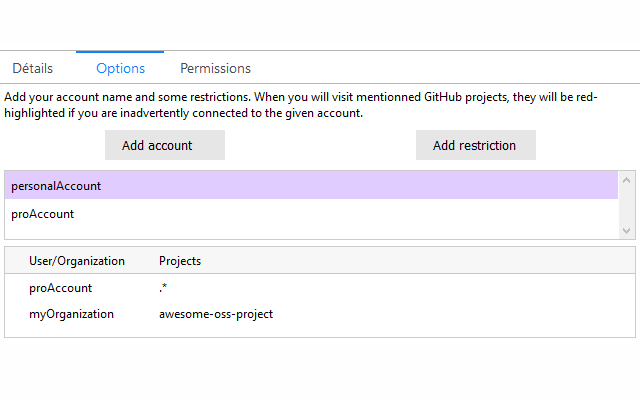Sort by the User/Organization column header
This screenshot has height=400, width=640.
[77, 261]
